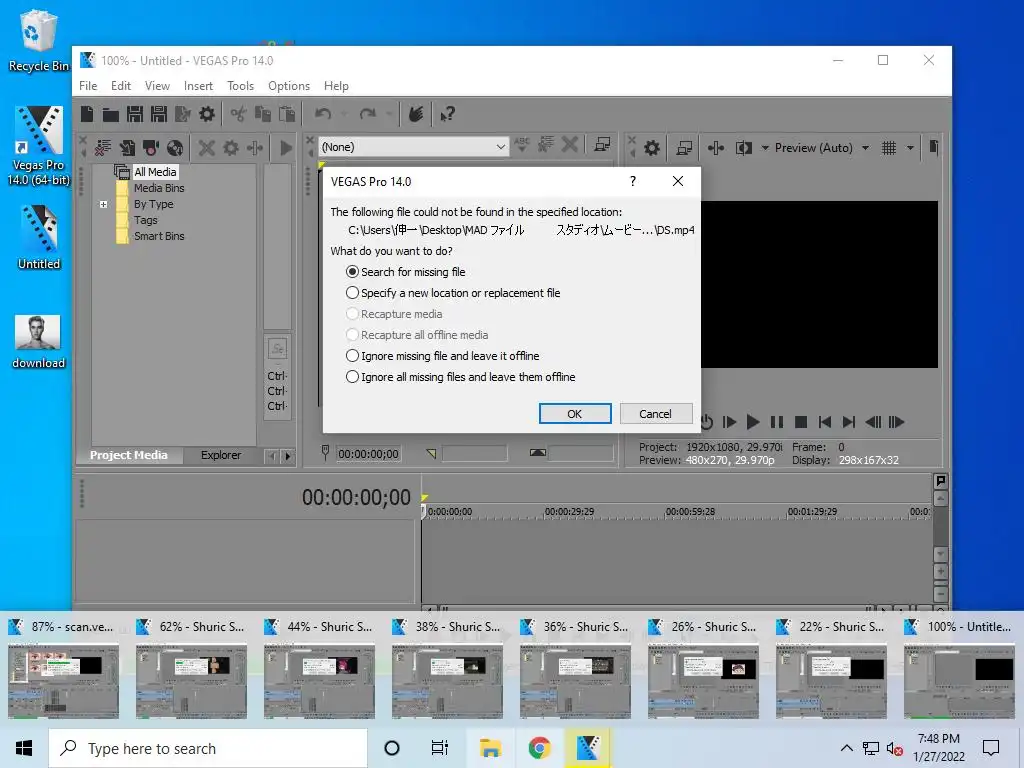Open the Overlays grid dropdown arrow
This screenshot has width=1024, height=768.
click(910, 148)
